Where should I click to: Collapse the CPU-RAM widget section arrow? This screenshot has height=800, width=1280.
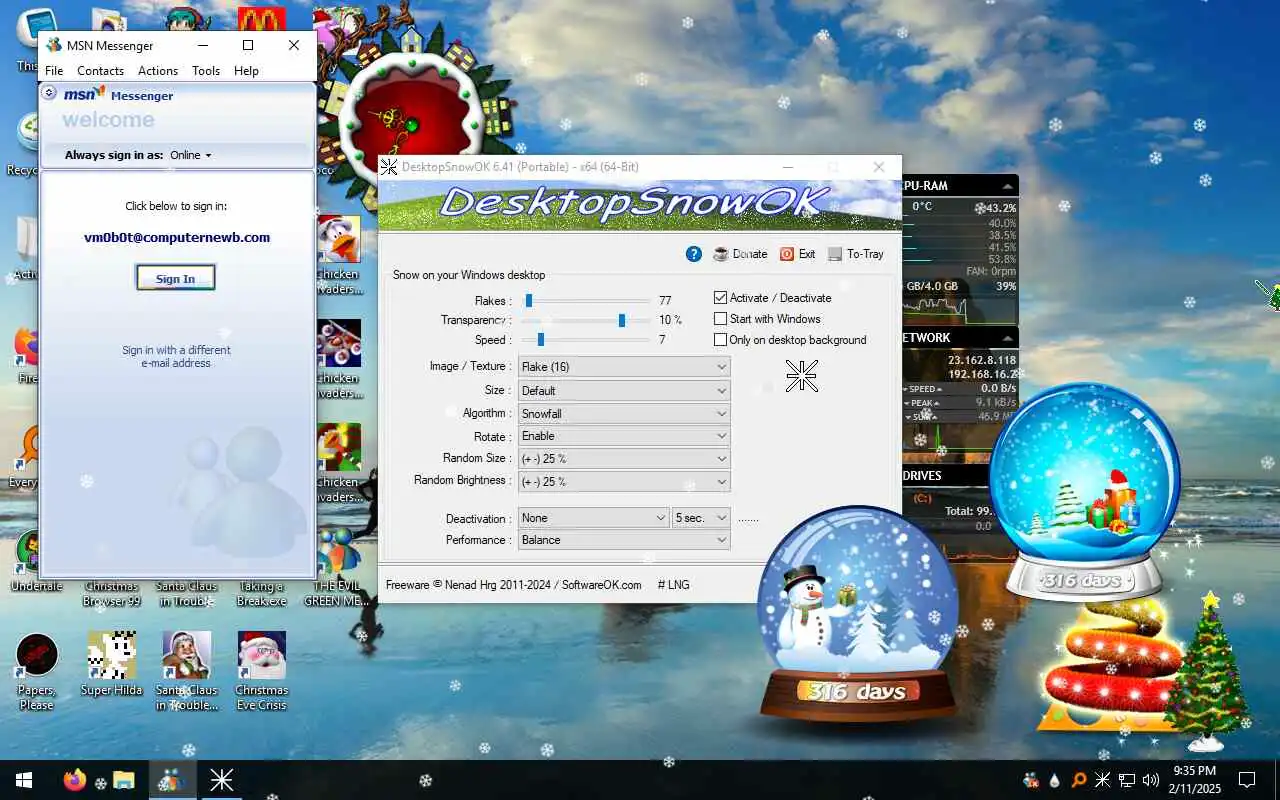click(1008, 186)
